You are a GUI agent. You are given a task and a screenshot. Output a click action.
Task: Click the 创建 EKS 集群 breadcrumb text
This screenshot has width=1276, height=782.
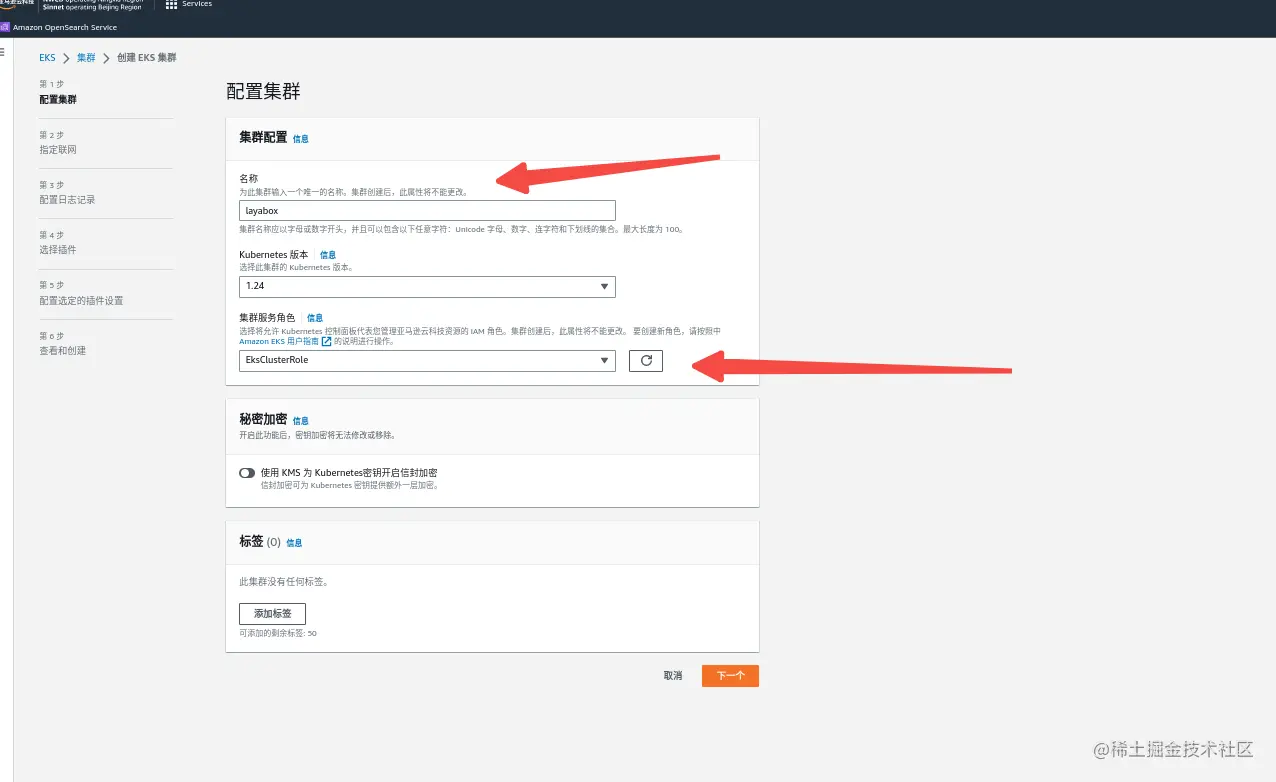[x=146, y=58]
